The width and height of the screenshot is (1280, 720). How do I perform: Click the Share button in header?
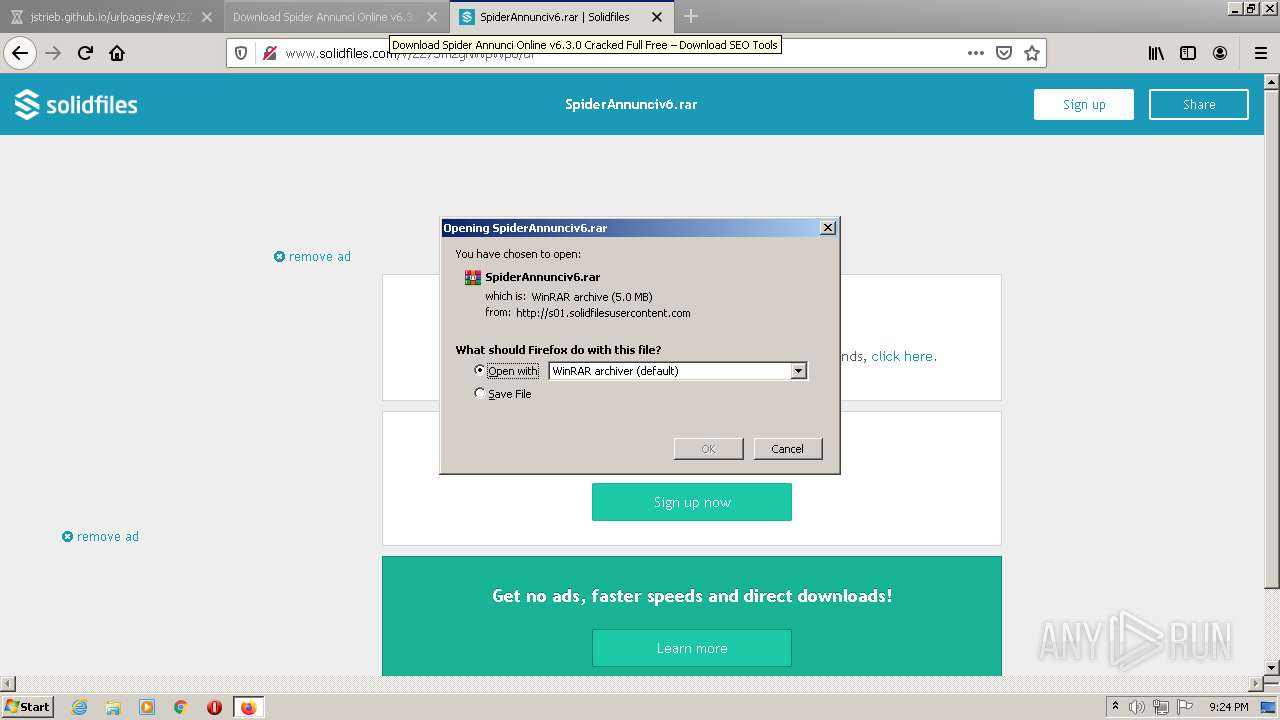pyautogui.click(x=1199, y=104)
